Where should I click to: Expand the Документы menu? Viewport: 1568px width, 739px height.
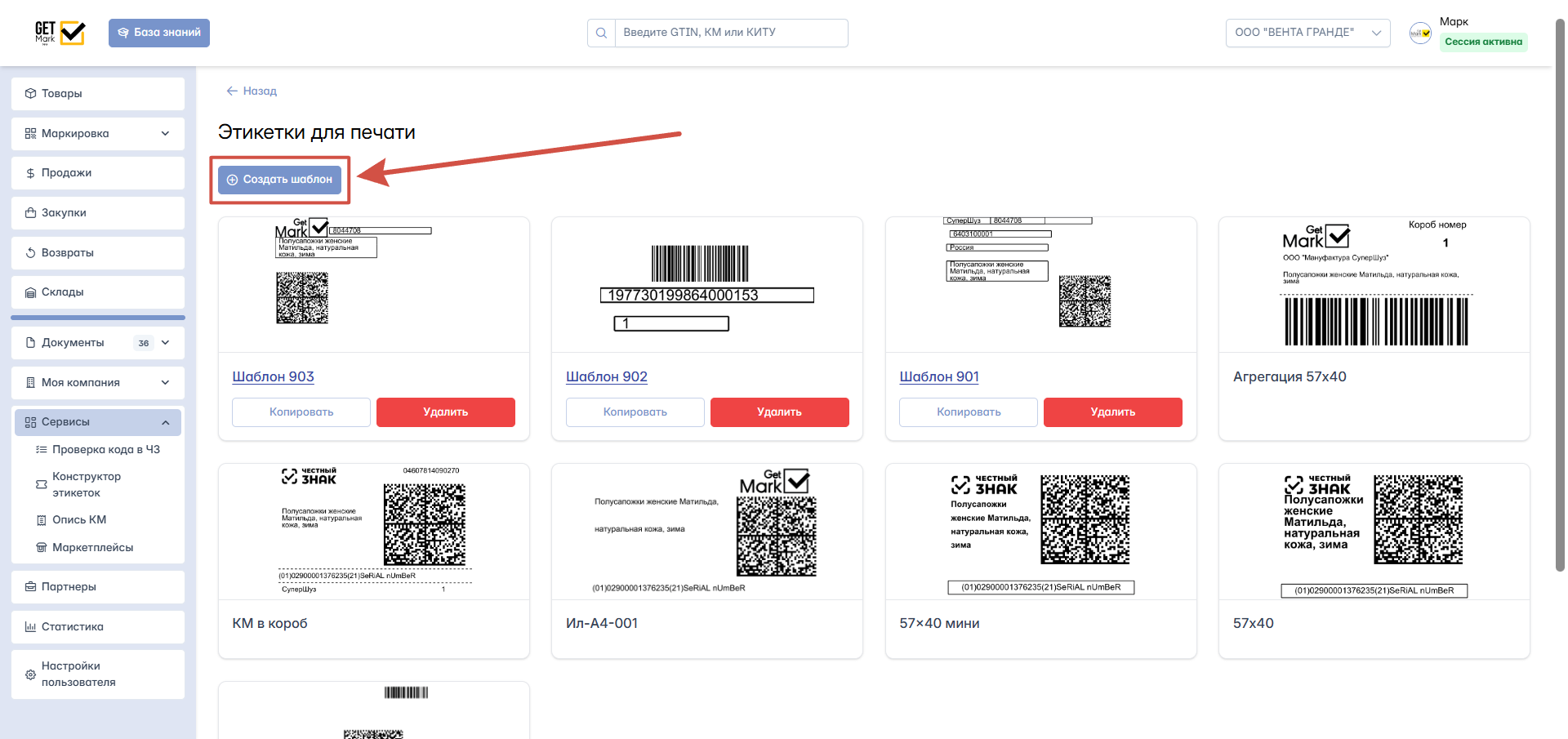98,343
